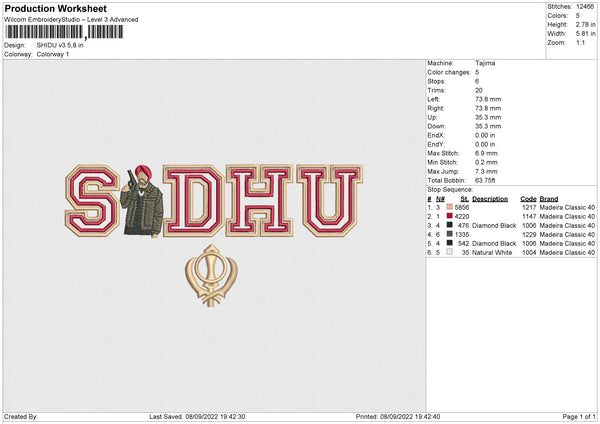Click the embroidered letter D

194,201
